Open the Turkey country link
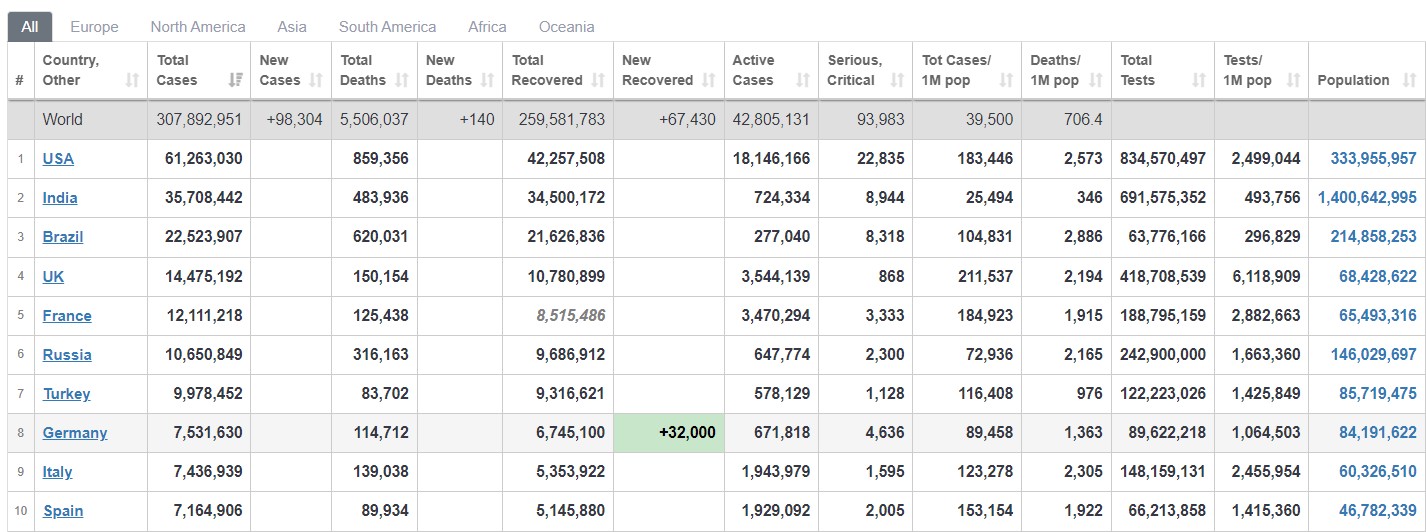This screenshot has height=532, width=1426. 67,394
